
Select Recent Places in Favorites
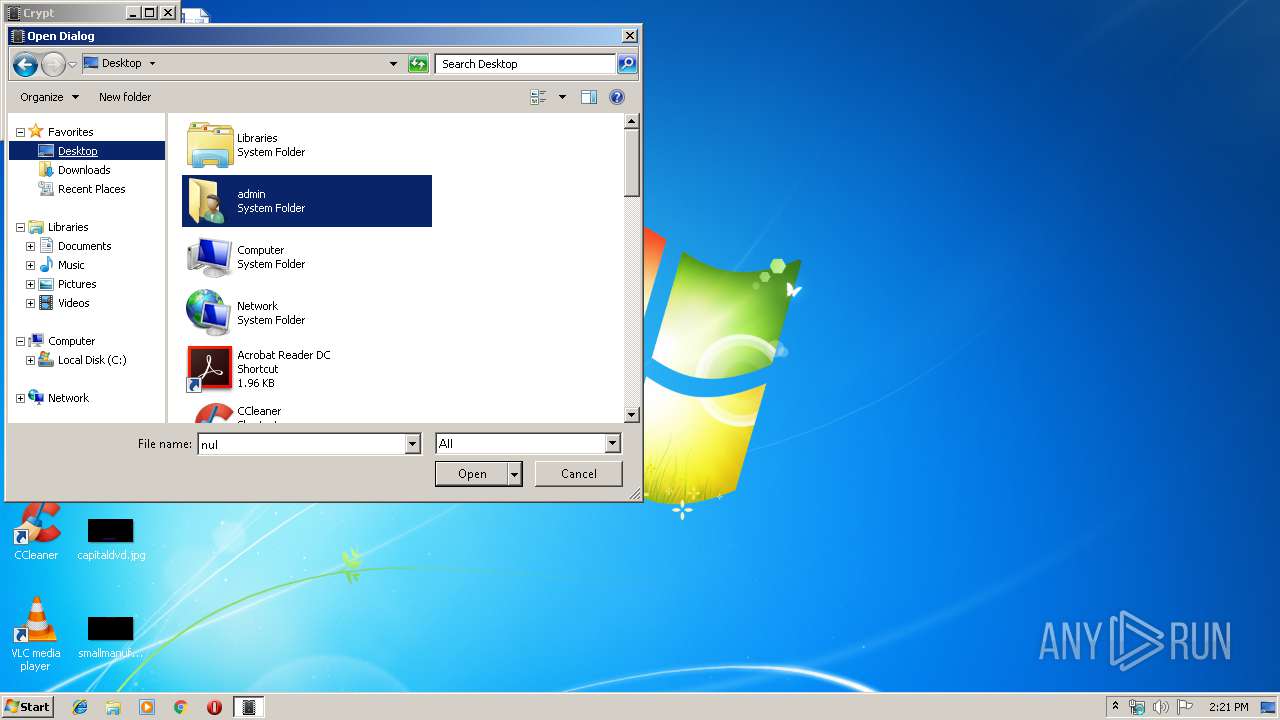[91, 189]
